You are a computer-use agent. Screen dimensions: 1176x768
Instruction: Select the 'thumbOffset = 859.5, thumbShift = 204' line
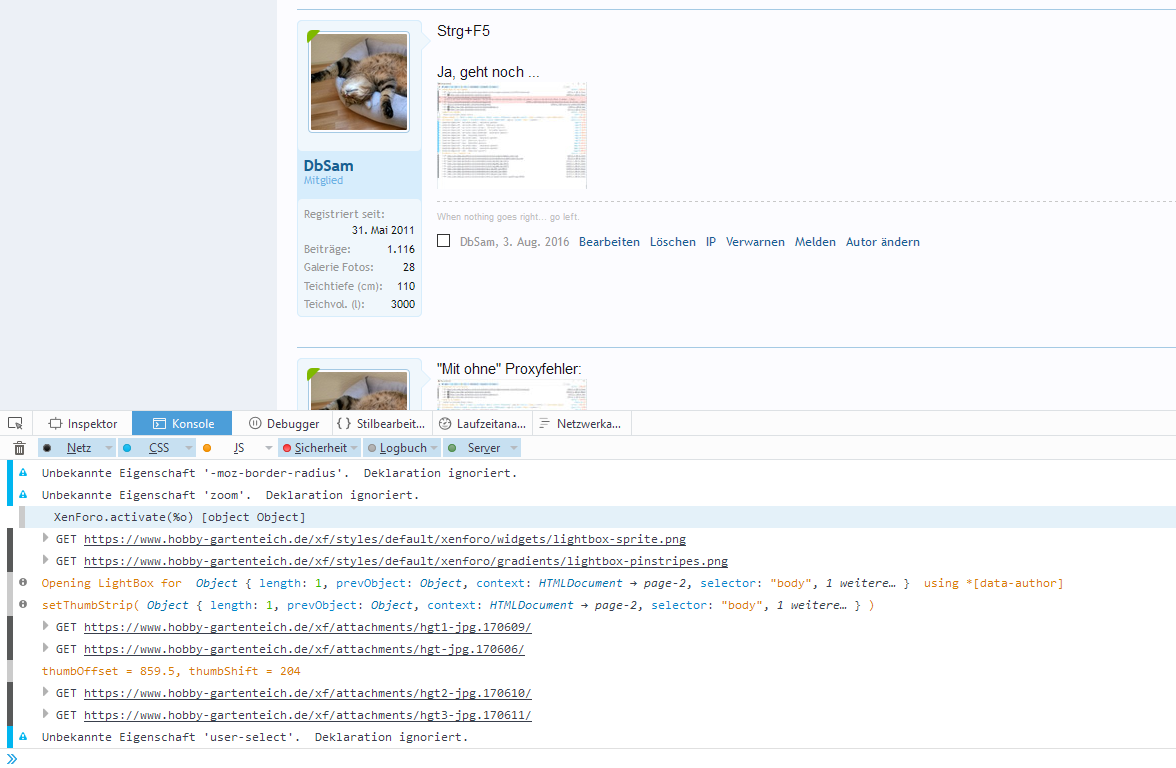coord(171,671)
